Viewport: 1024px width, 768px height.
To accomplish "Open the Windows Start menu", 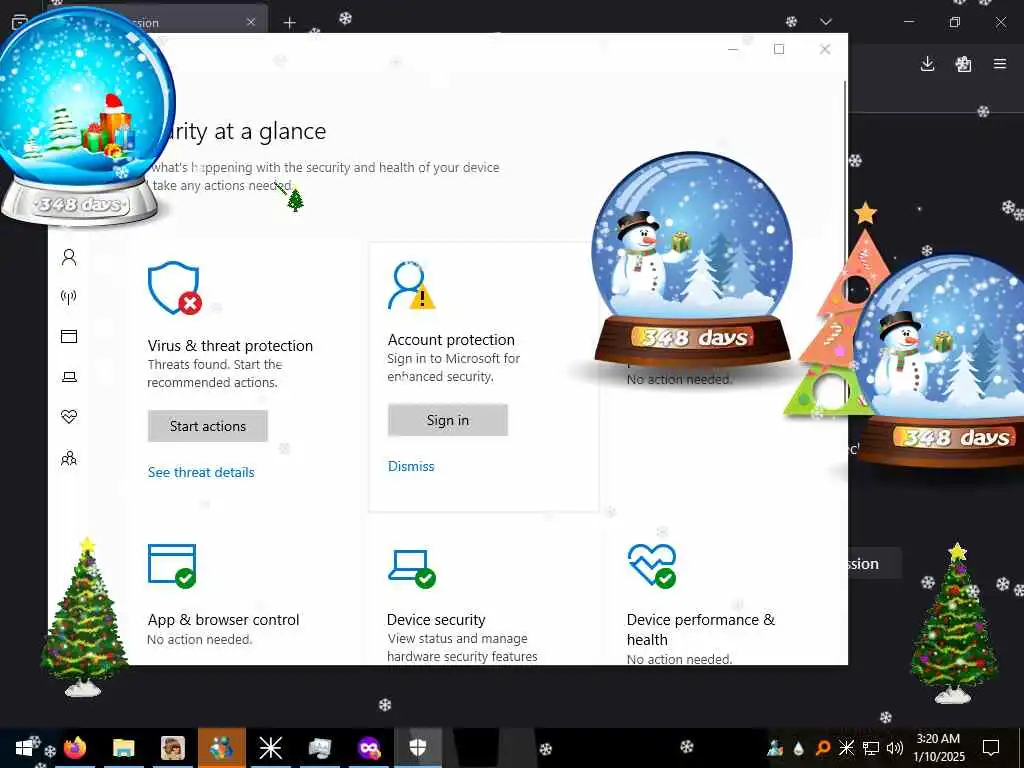I will click(x=24, y=748).
